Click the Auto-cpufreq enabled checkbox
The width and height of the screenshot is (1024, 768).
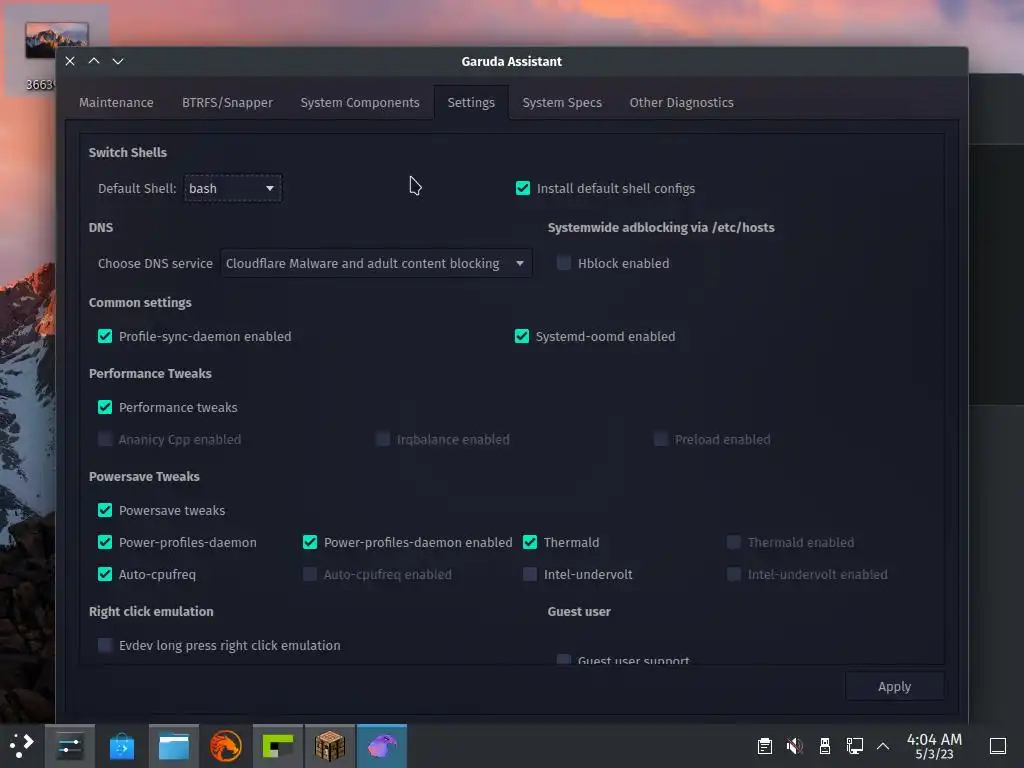point(310,574)
